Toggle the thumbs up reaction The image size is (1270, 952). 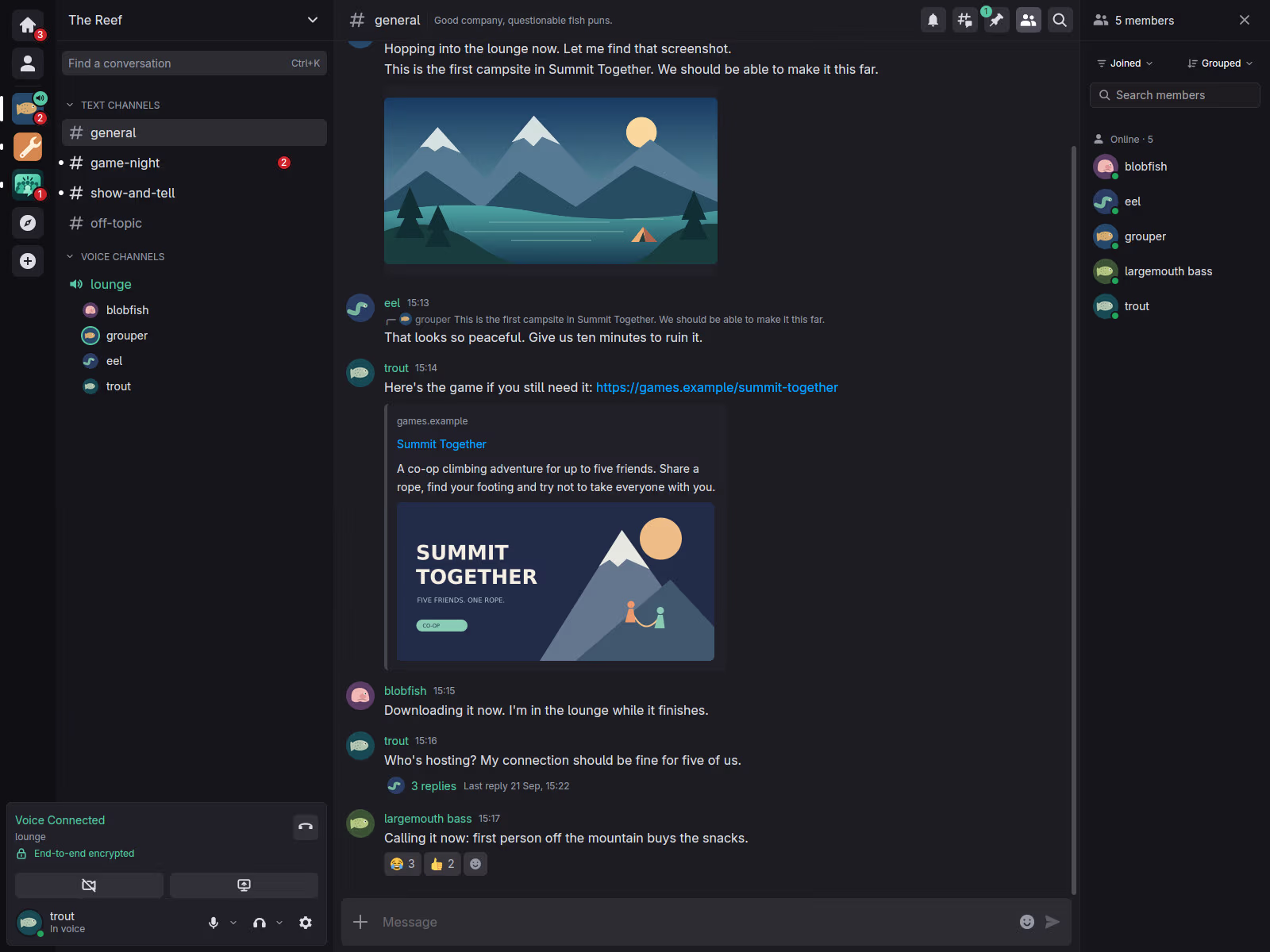[x=442, y=864]
